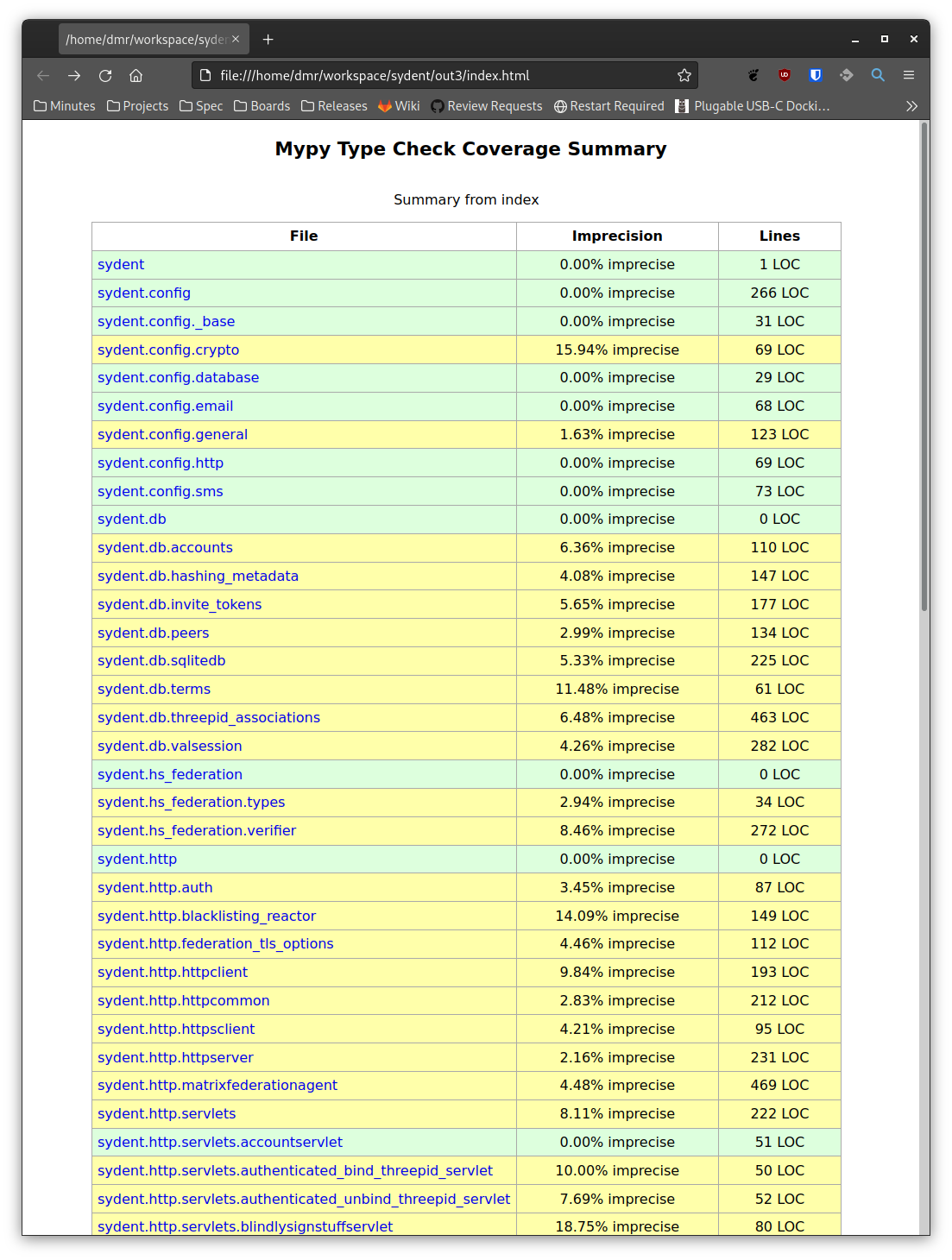Open the uBlock Origin extension panel
Viewport: 952px width, 1260px height.
click(x=784, y=75)
